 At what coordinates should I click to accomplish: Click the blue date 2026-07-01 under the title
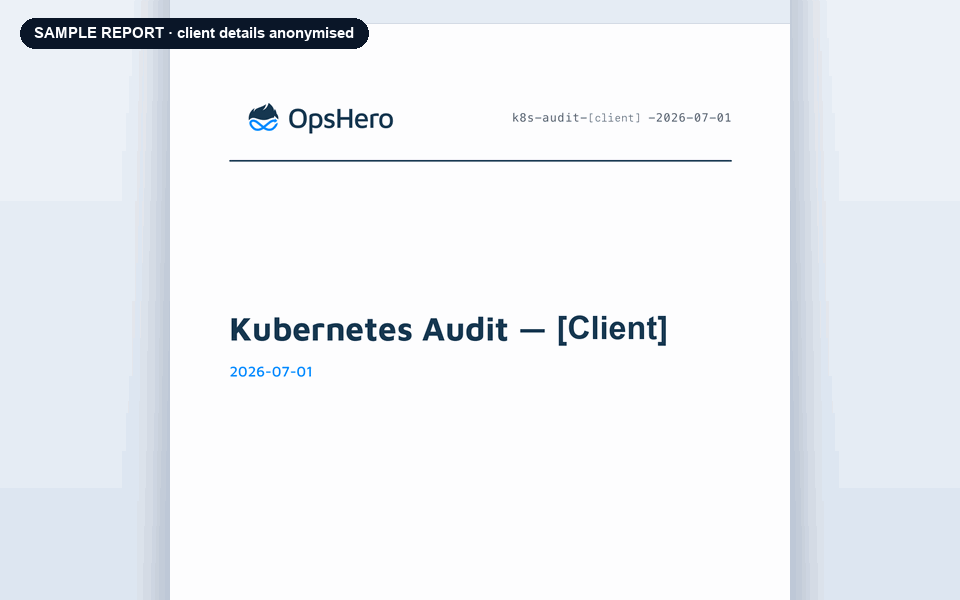(271, 372)
